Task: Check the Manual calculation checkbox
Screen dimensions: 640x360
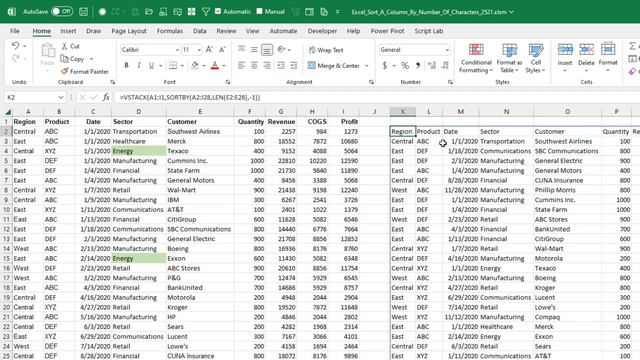Action: (260, 11)
